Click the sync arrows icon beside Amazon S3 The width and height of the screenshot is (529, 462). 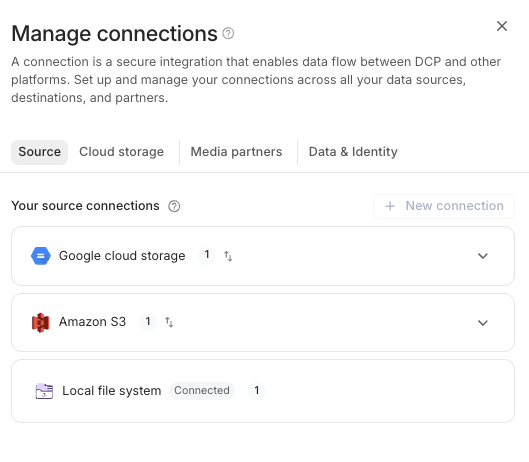point(169,322)
